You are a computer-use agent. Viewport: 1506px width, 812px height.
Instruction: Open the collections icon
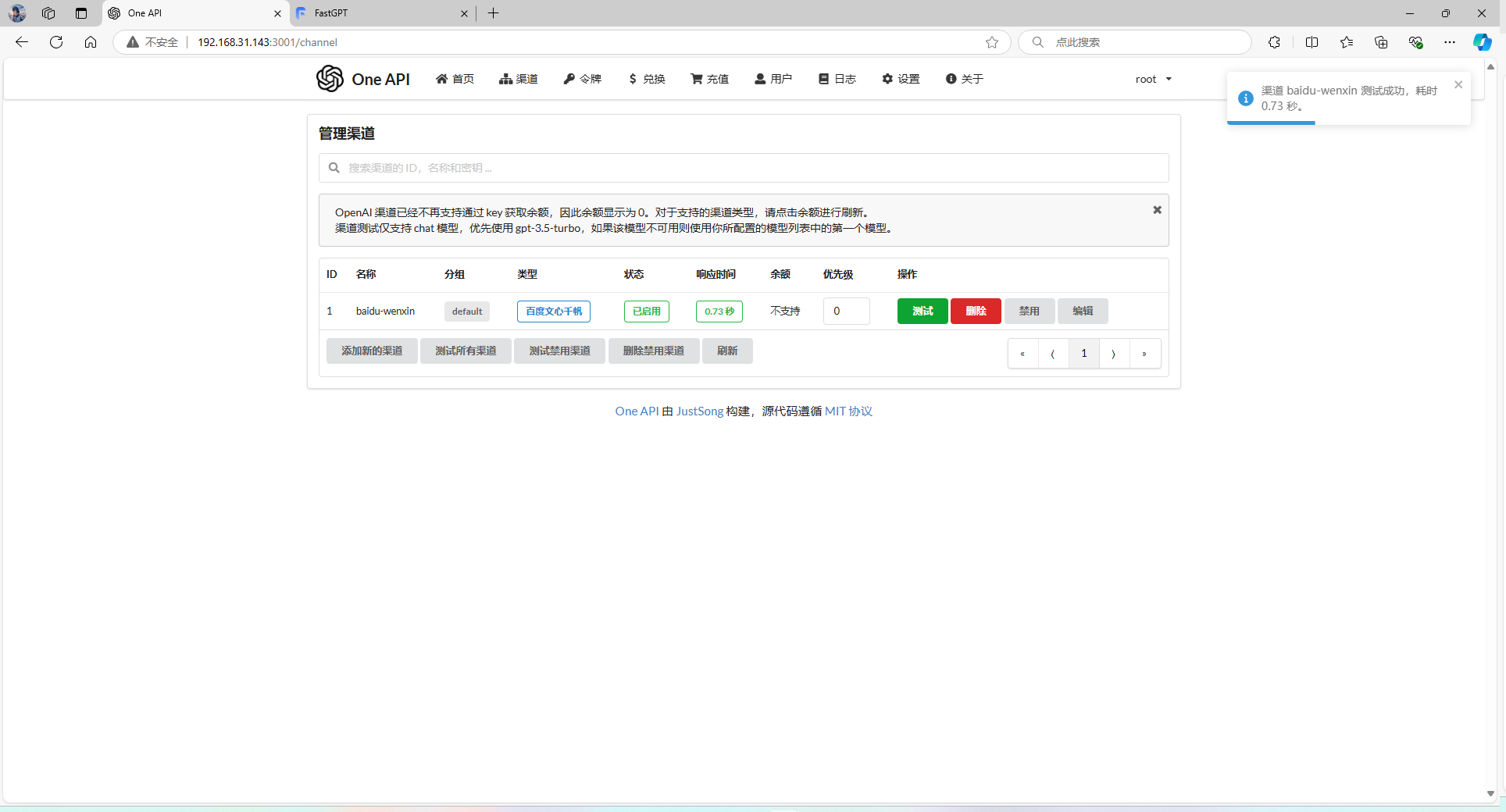coord(1381,42)
